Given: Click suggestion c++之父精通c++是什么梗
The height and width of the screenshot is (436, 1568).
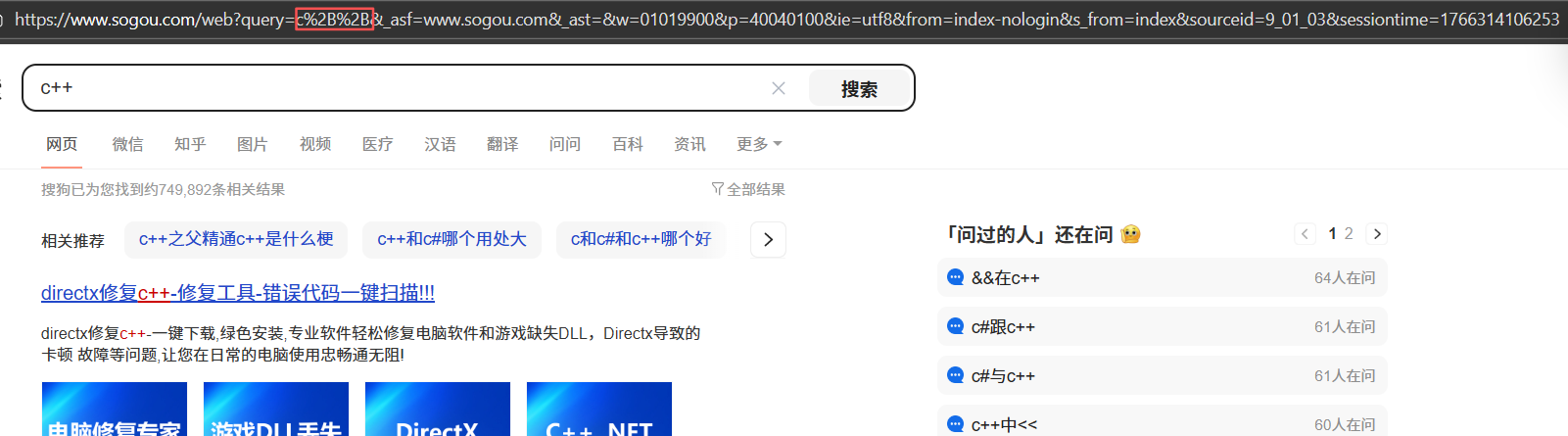Looking at the screenshot, I should click(x=236, y=239).
